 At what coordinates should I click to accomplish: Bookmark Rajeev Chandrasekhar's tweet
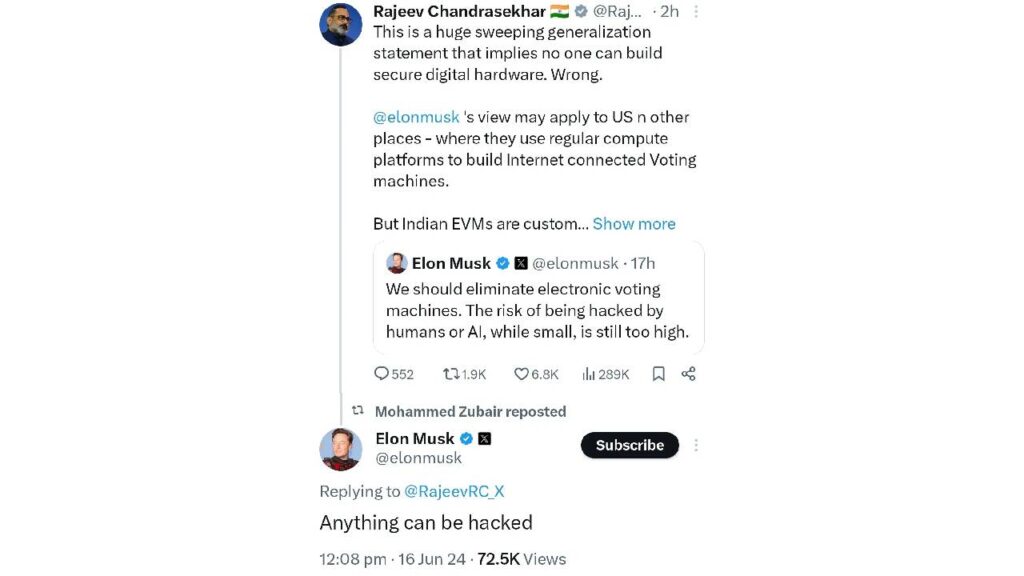click(658, 374)
